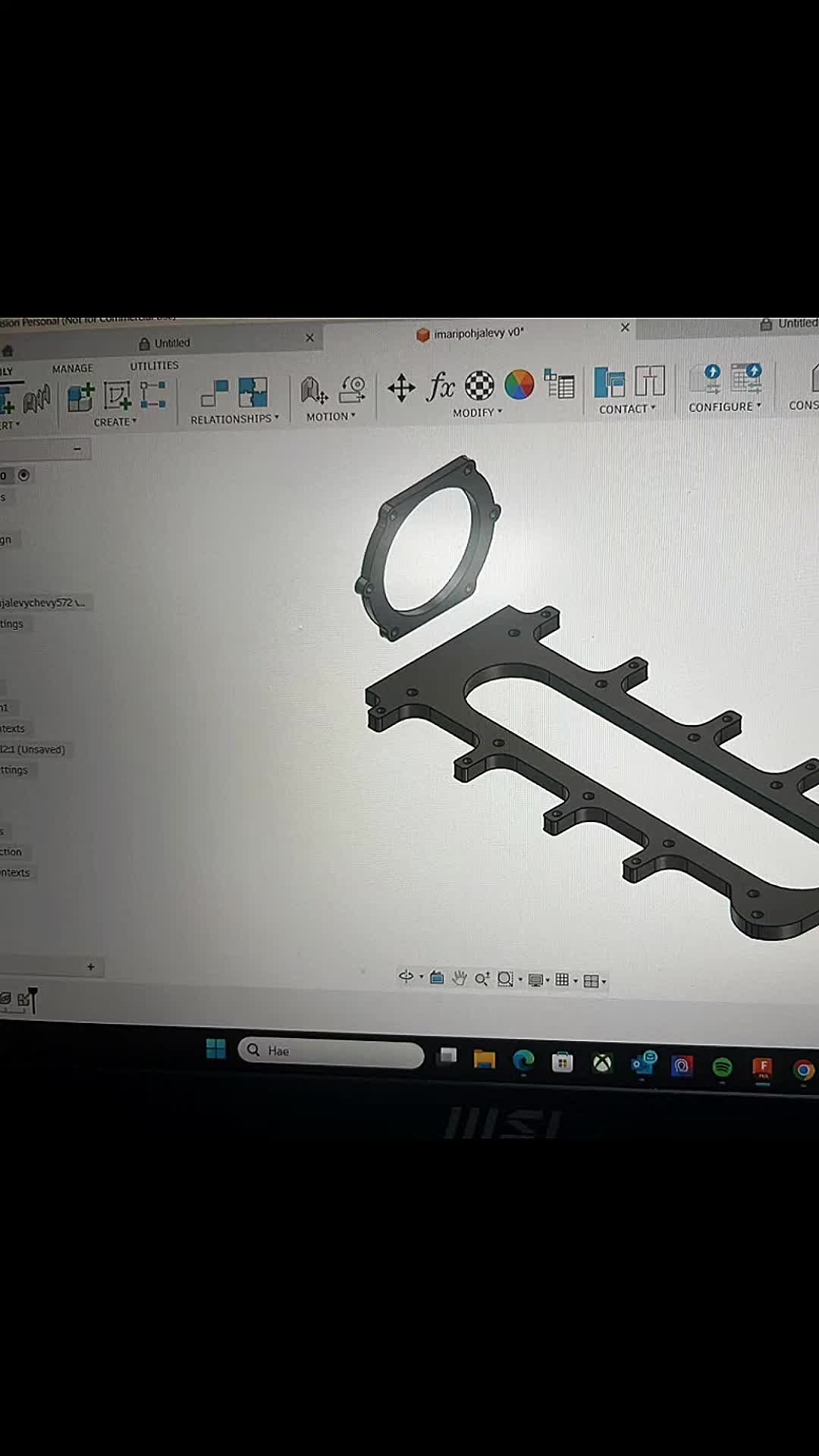The width and height of the screenshot is (819, 1456).
Task: Open Display Settings monitor icon
Action: point(535,980)
